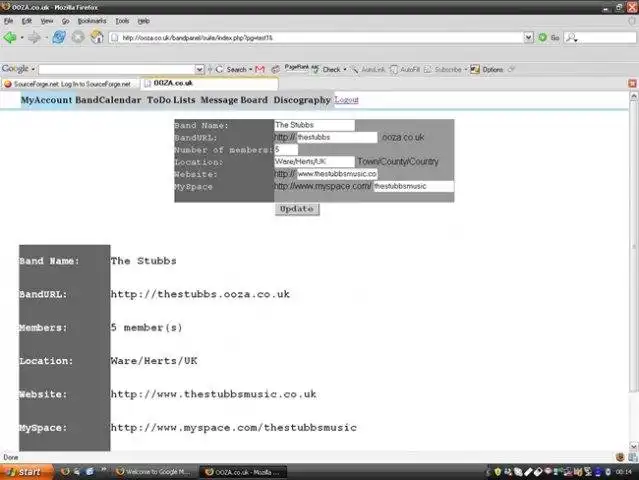Open the Windows Start menu
Viewport: 639px width, 480px height.
[x=26, y=472]
